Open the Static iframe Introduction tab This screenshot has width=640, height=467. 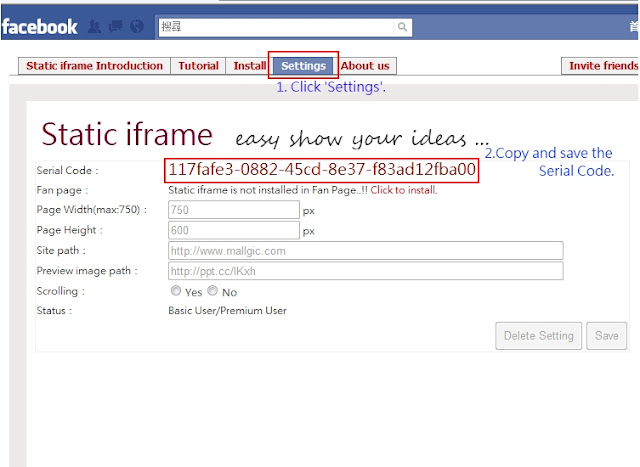[94, 66]
